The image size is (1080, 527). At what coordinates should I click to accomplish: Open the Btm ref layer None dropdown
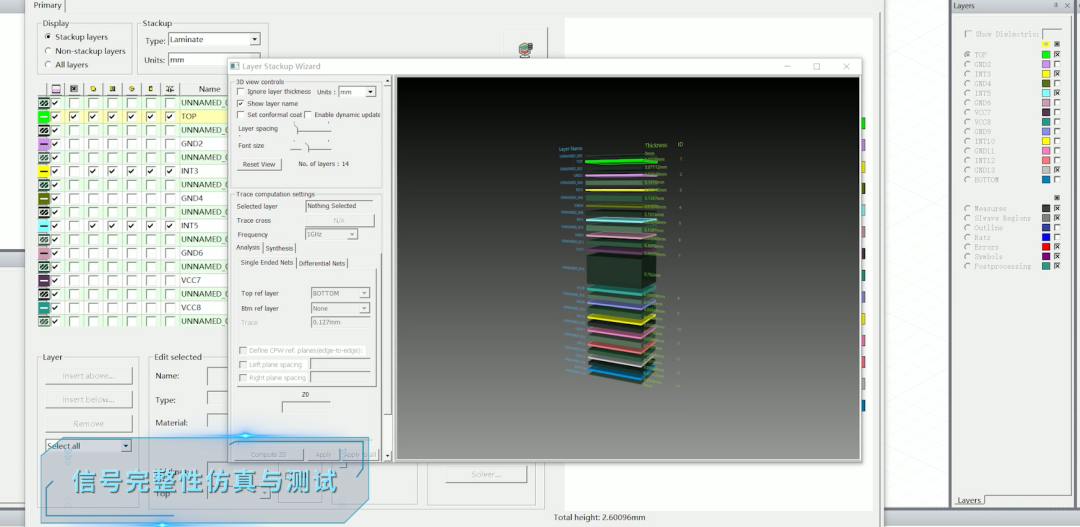coord(364,309)
